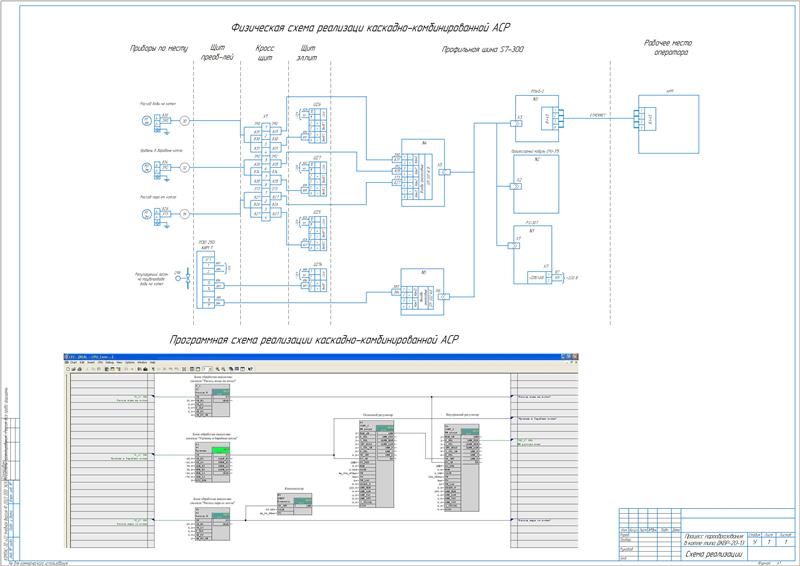Click the 'ETHERNET' connection label
800x566 pixels.
(597, 115)
